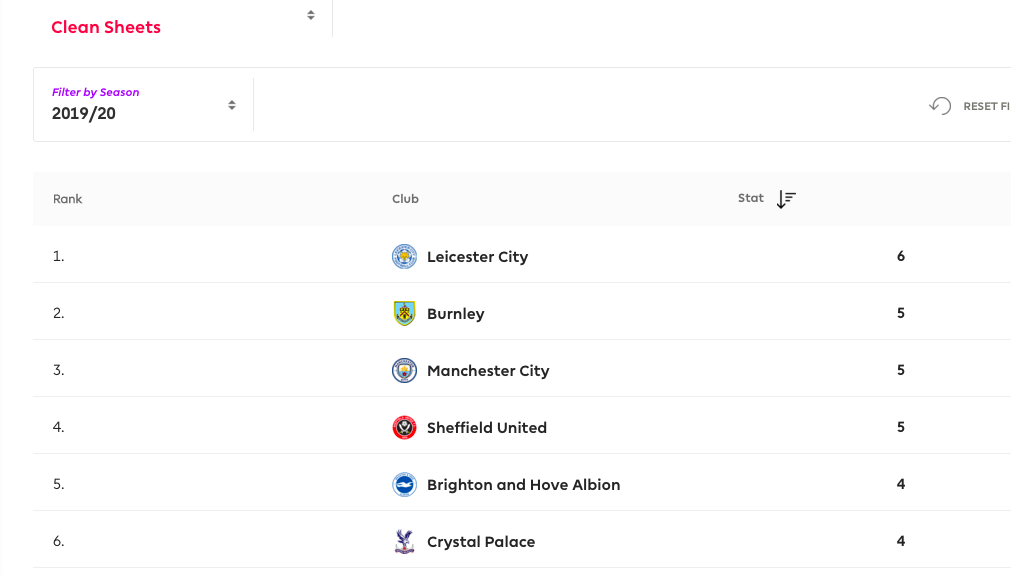Click the RESET FILTERS button text
This screenshot has width=1011, height=575.
tap(986, 106)
